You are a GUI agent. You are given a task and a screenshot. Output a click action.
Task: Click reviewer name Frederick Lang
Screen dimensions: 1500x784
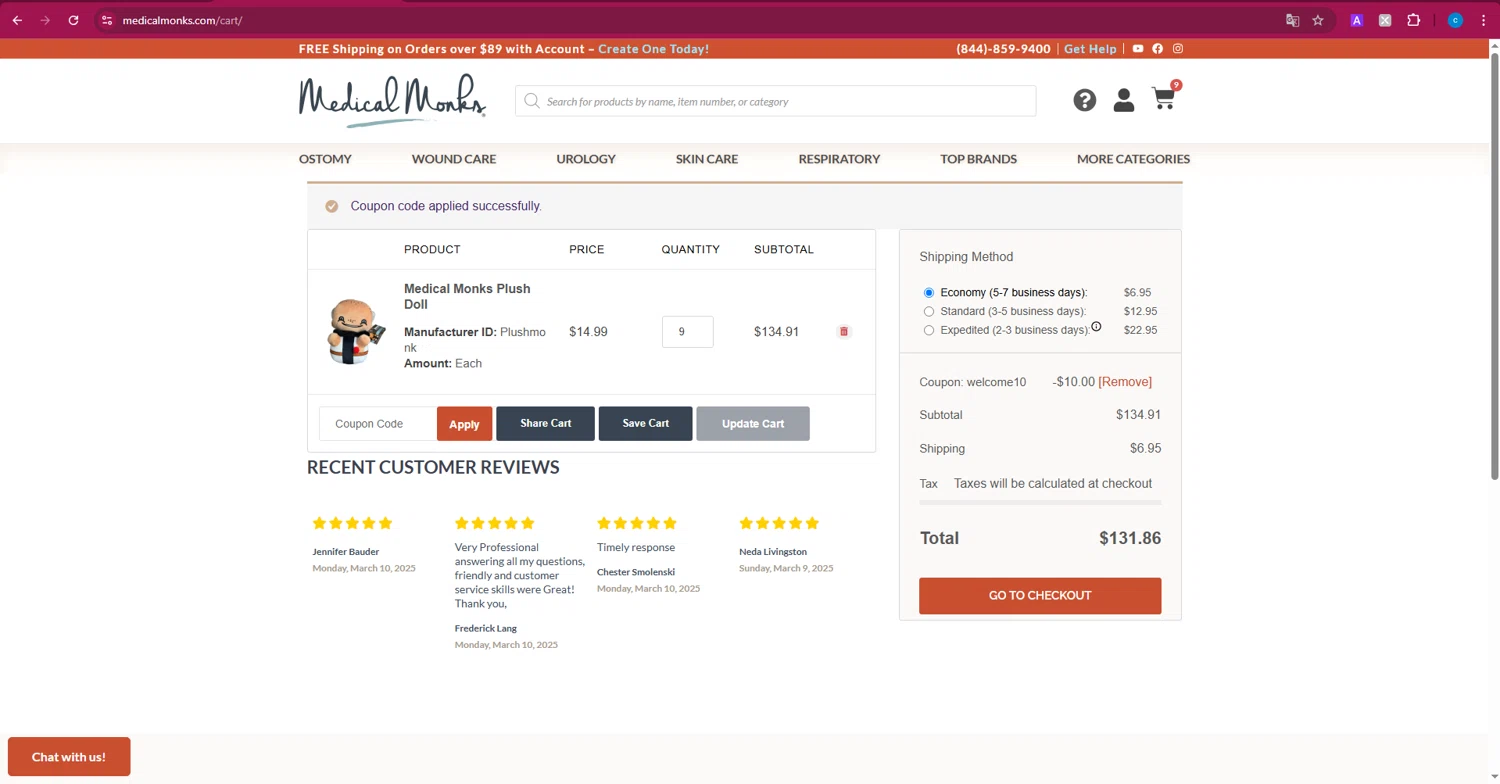tap(486, 628)
